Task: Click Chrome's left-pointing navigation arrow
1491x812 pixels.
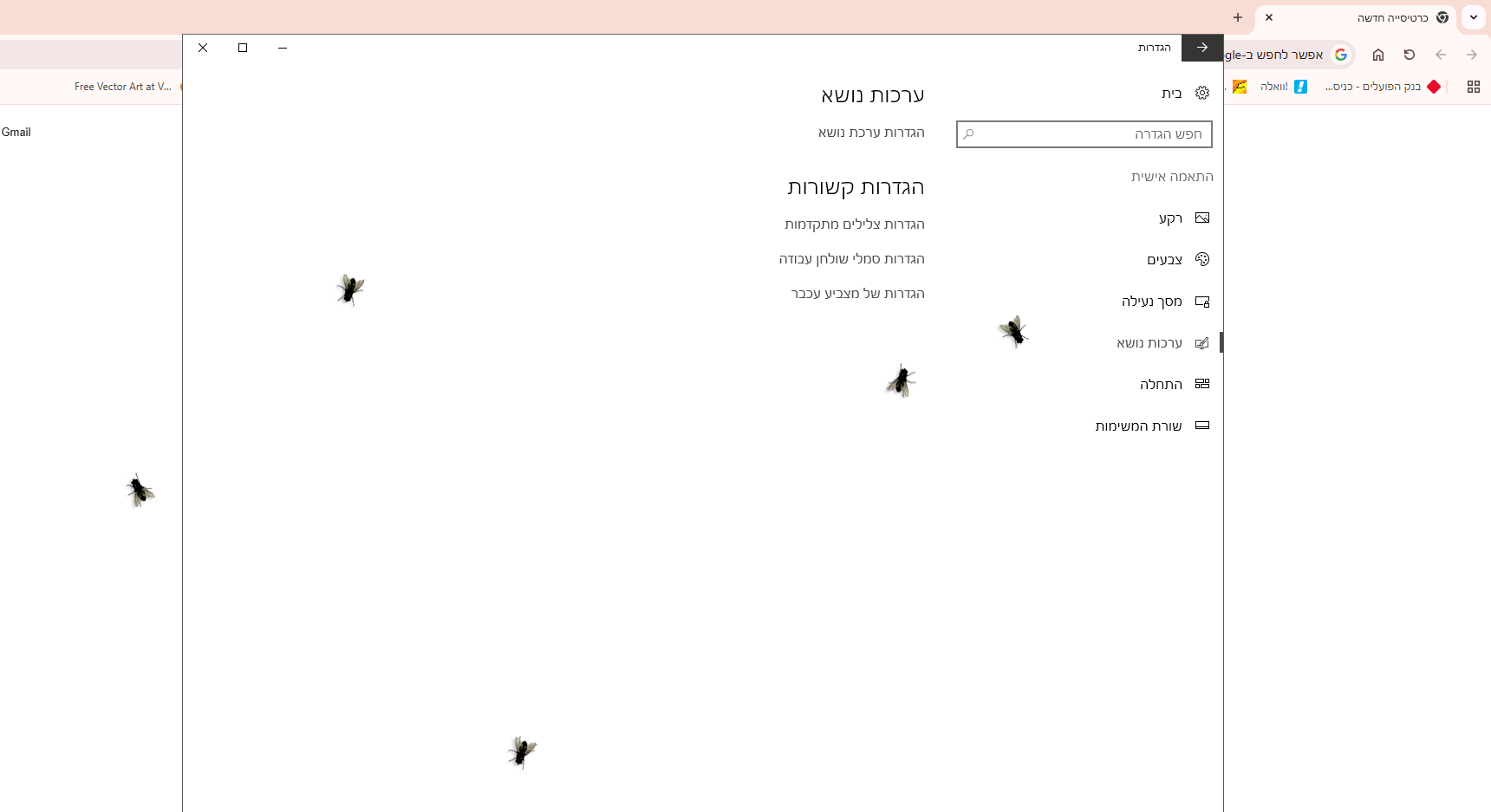Action: pyautogui.click(x=1441, y=55)
